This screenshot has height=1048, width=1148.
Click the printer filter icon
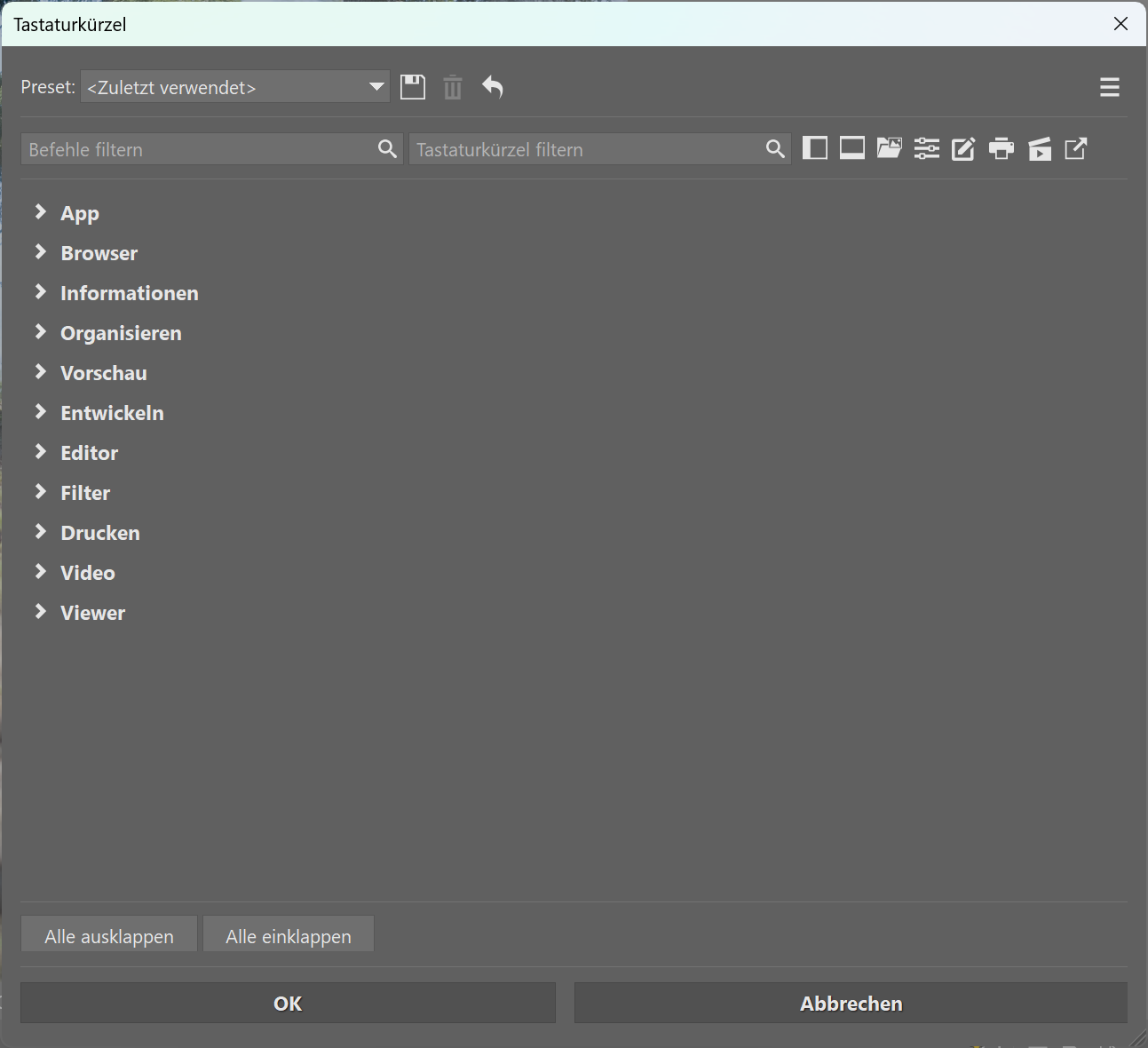[1001, 148]
